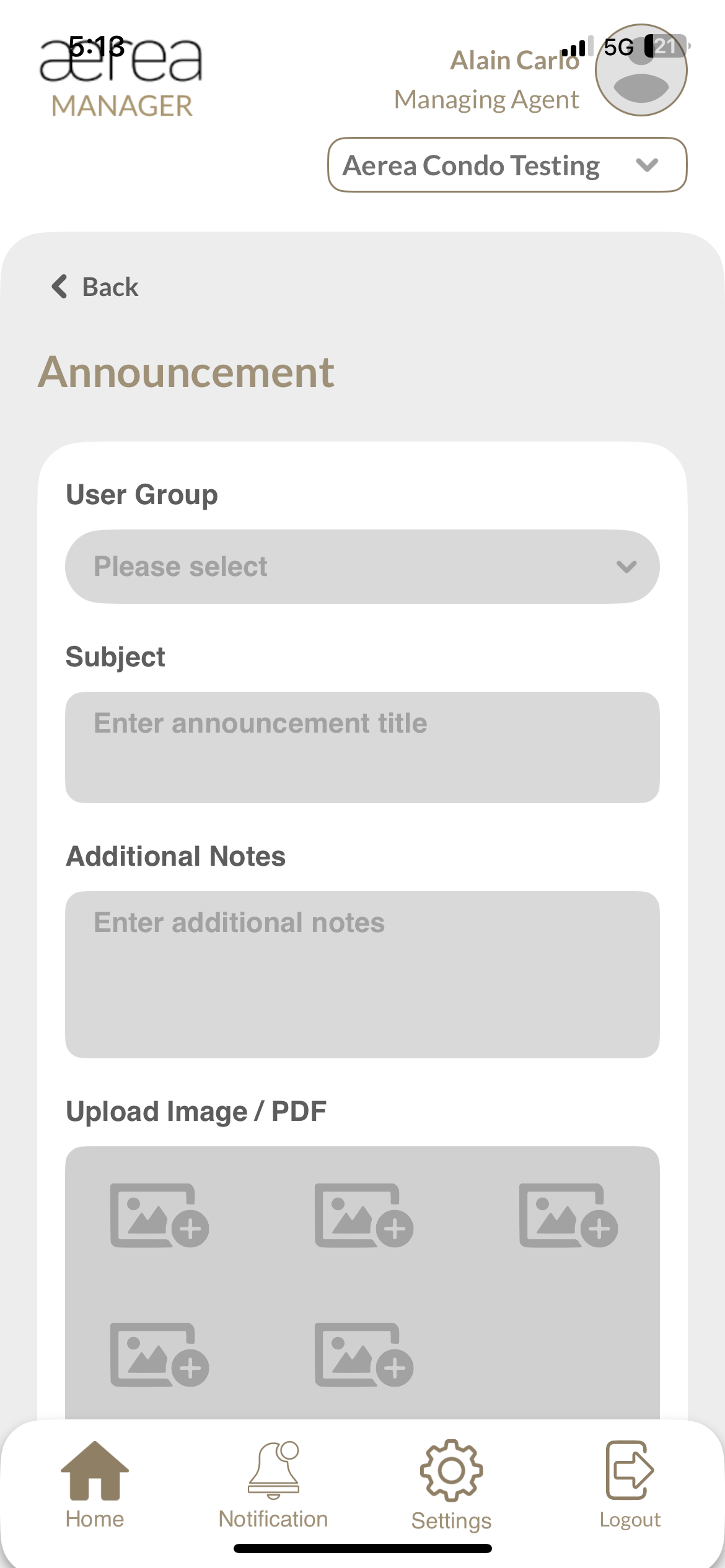Screen dimensions: 725x1568
Task: Click the fifth upload image placeholder icon
Action: tap(364, 1355)
